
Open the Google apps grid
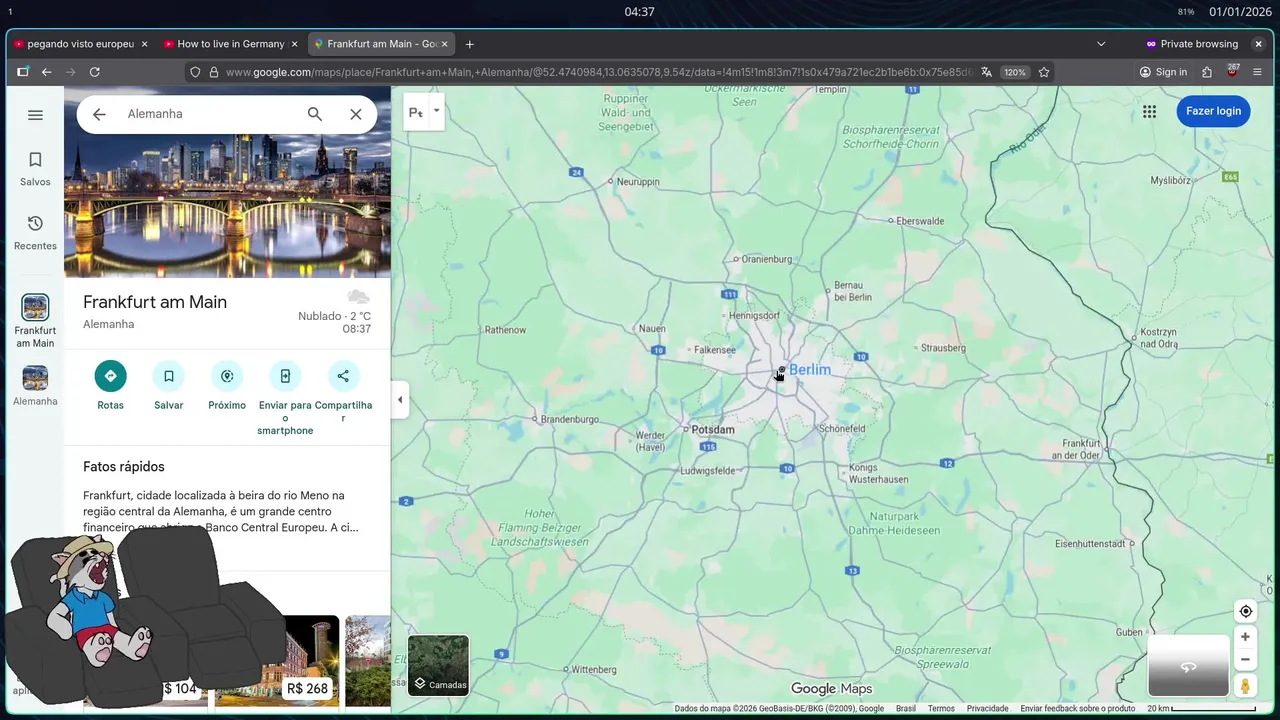coord(1149,111)
